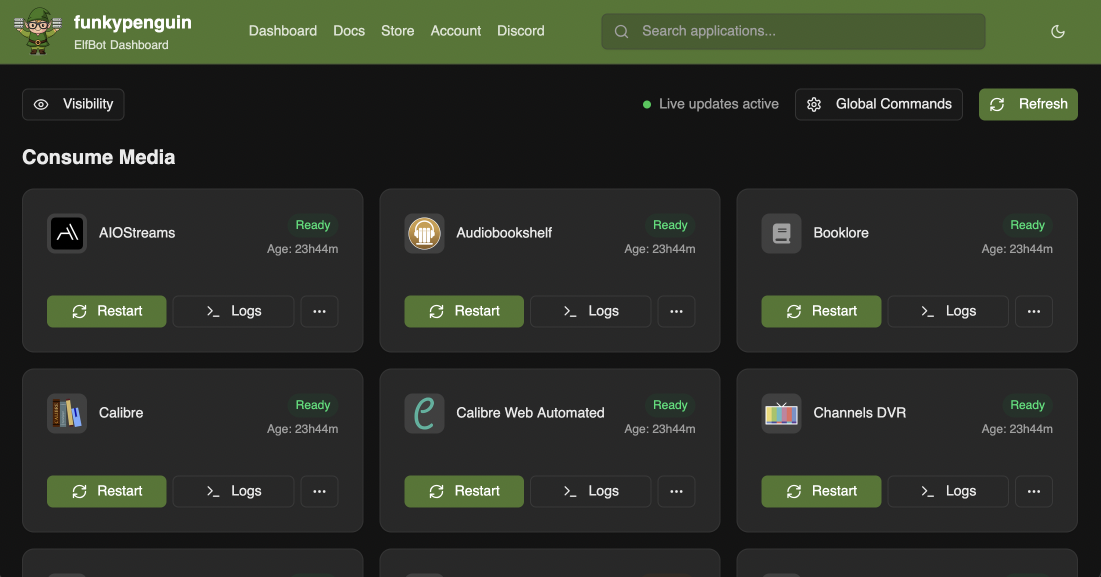Open AIOStreams more options menu
Image resolution: width=1101 pixels, height=577 pixels.
click(x=319, y=312)
